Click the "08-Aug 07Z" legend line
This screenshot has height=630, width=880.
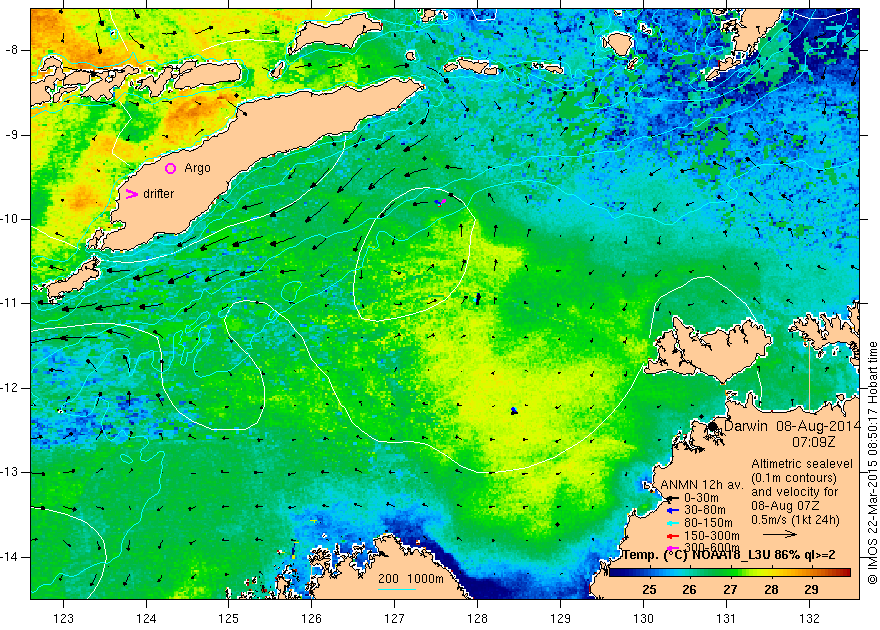click(x=783, y=506)
